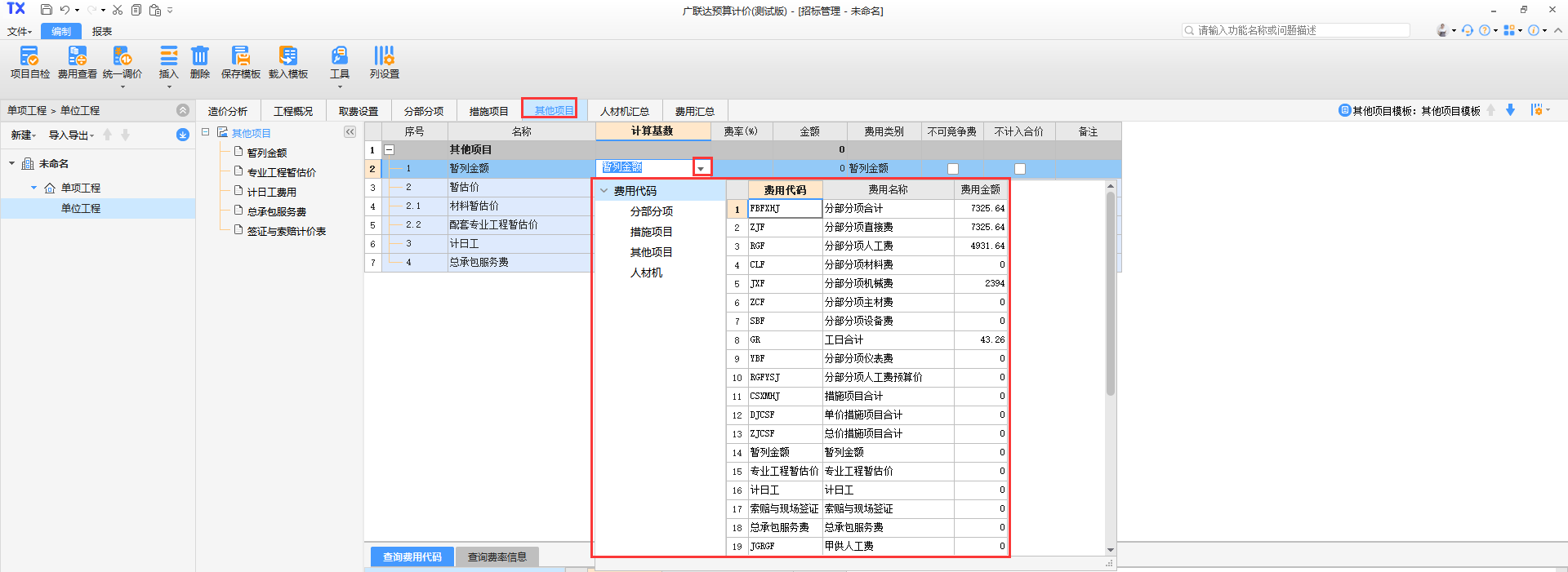Toggle 不计入合价 checkbox for 暂列金额 row

pyautogui.click(x=1019, y=169)
